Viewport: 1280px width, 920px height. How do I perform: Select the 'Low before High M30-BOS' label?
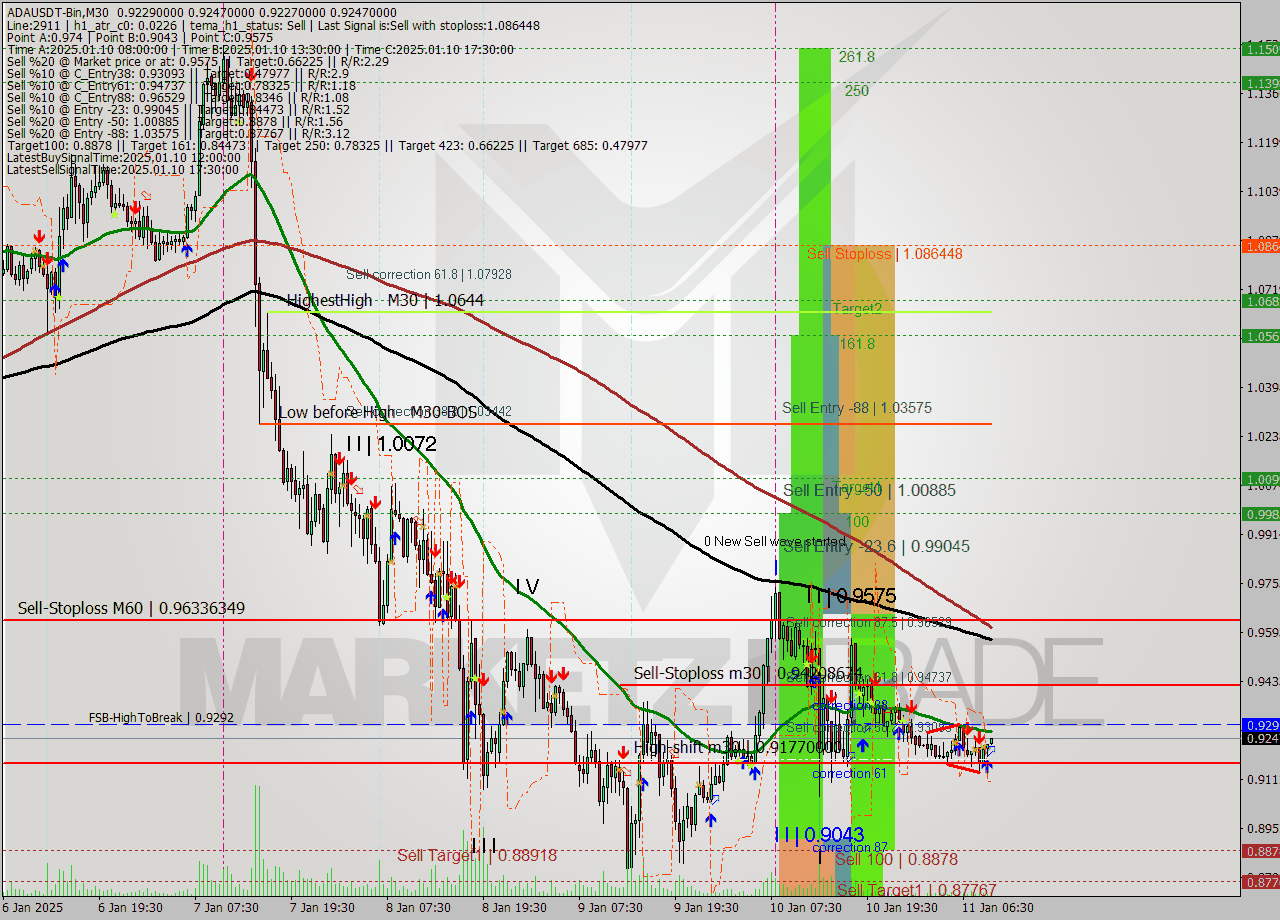378,412
